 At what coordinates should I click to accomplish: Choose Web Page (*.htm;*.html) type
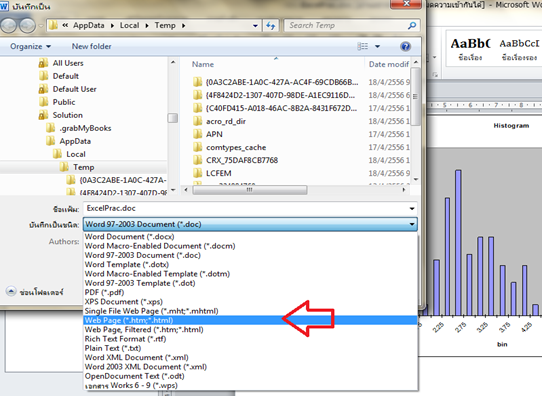(250, 320)
